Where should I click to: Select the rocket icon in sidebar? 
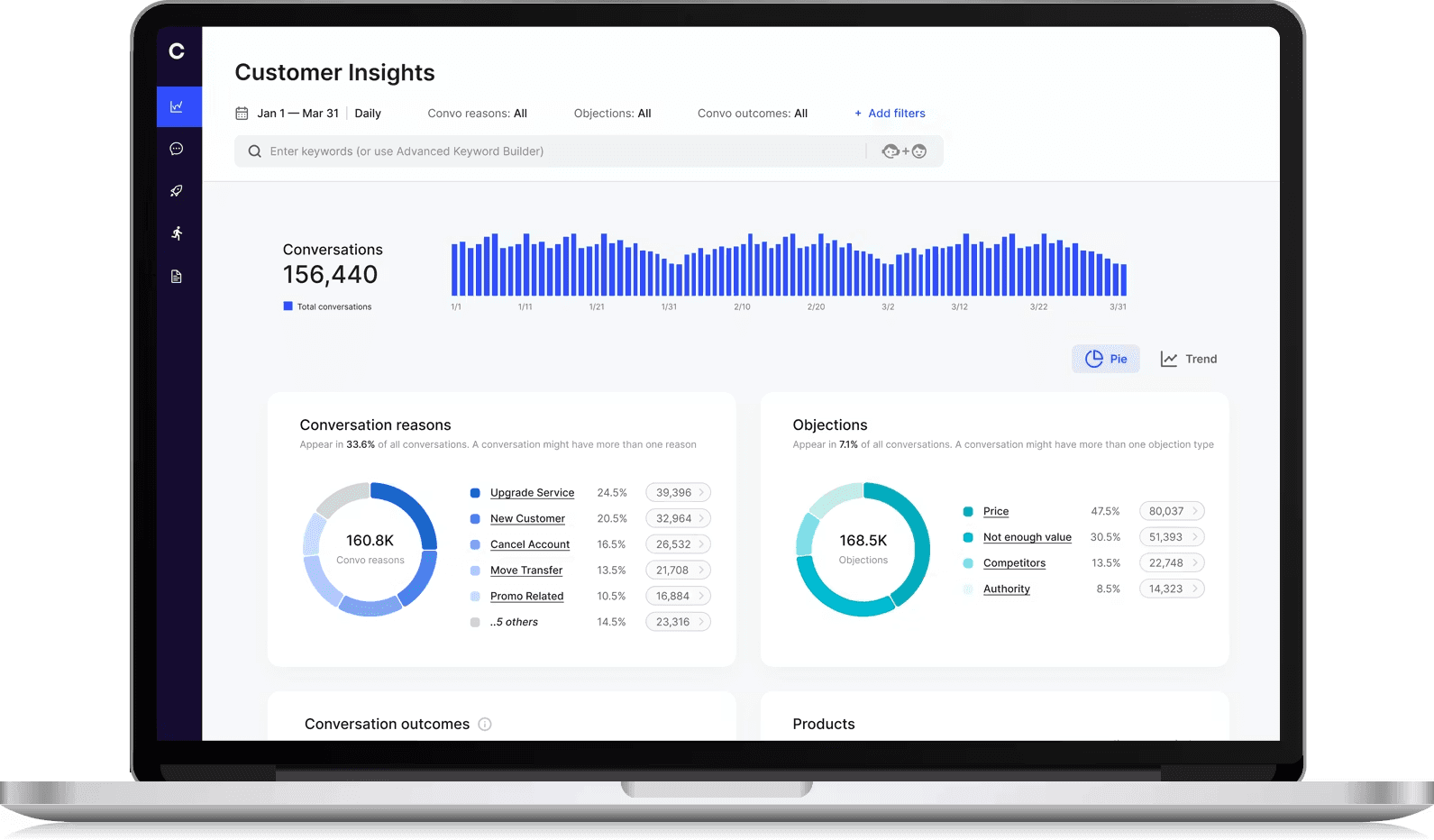pyautogui.click(x=177, y=191)
